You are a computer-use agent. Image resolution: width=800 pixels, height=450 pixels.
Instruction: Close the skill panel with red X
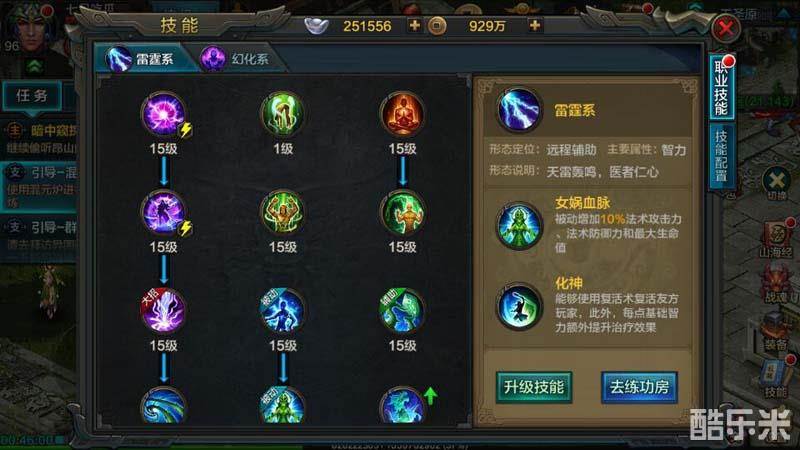(726, 28)
